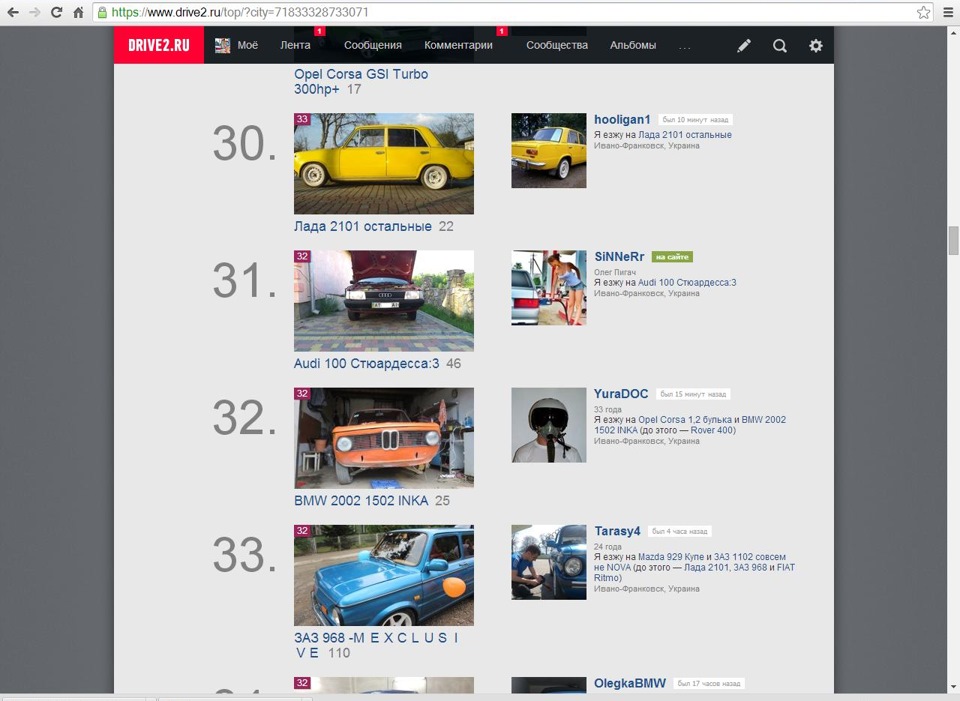Click the green HTTPS padlock icon

102,12
